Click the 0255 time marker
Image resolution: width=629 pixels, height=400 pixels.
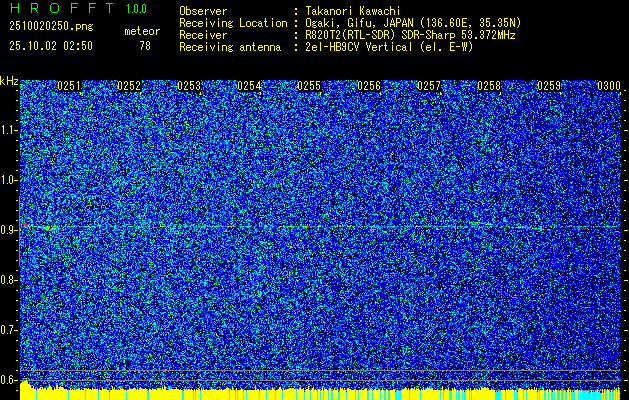(x=309, y=86)
